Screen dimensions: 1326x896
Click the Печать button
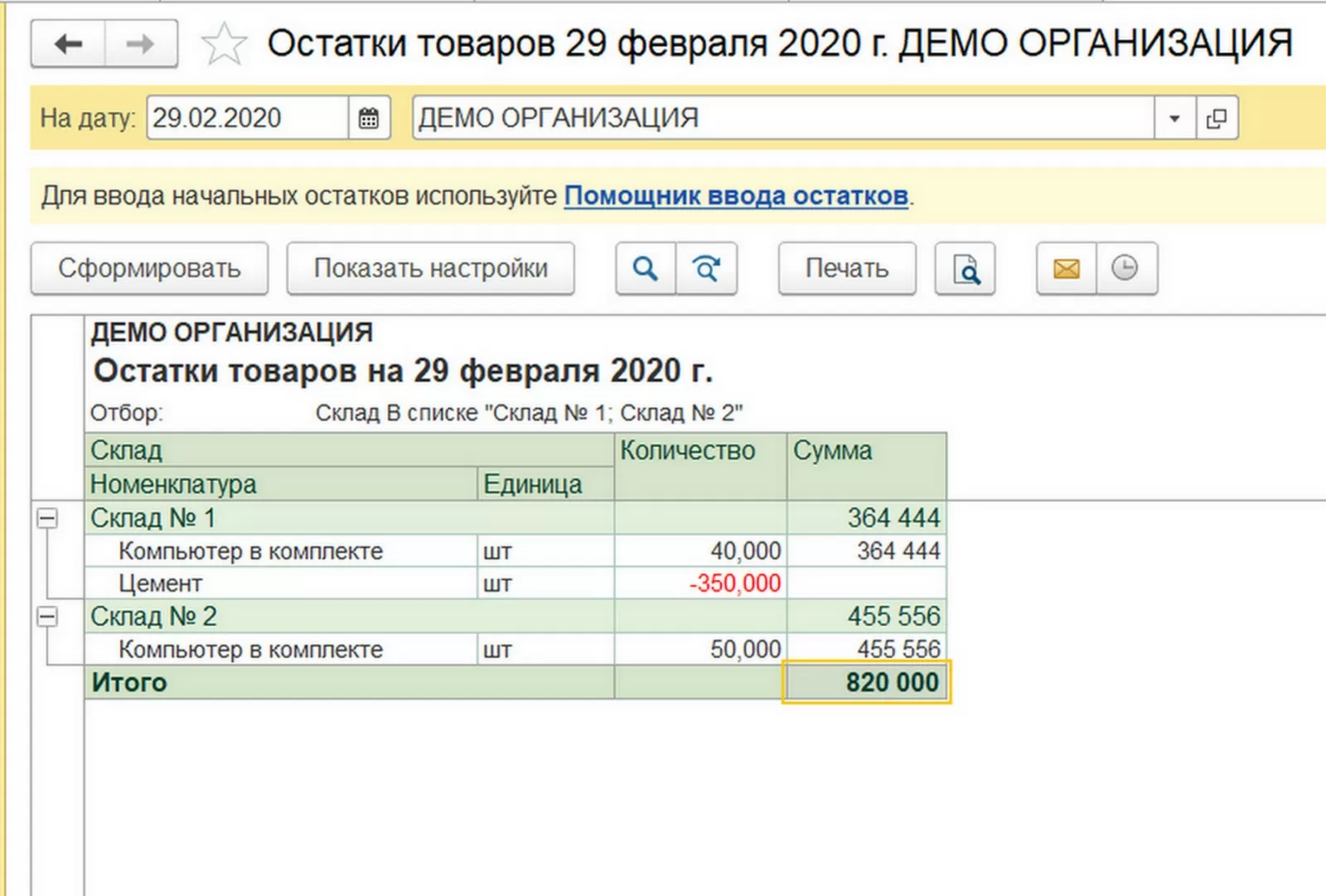846,269
